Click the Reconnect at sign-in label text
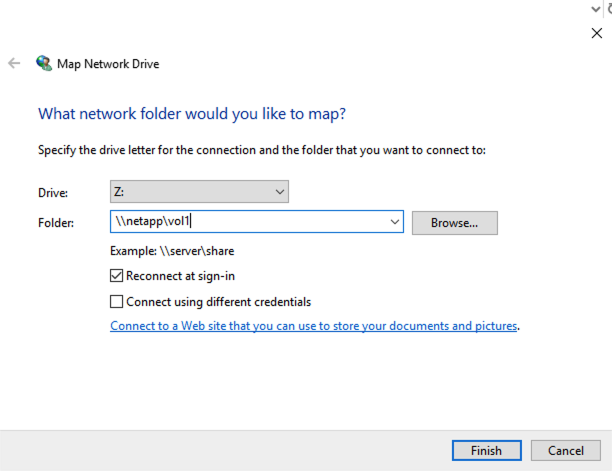Image resolution: width=612 pixels, height=471 pixels. tap(181, 276)
